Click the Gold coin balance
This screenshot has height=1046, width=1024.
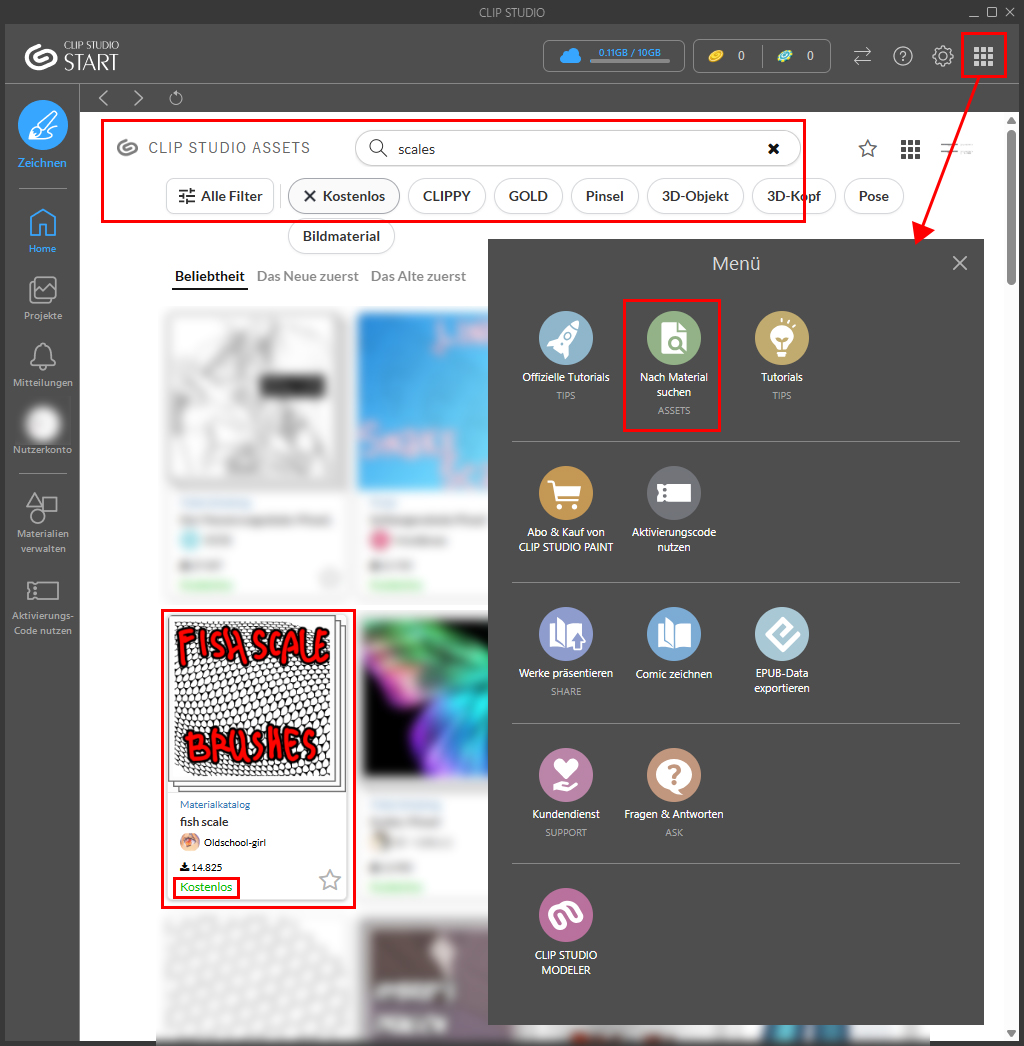point(727,56)
